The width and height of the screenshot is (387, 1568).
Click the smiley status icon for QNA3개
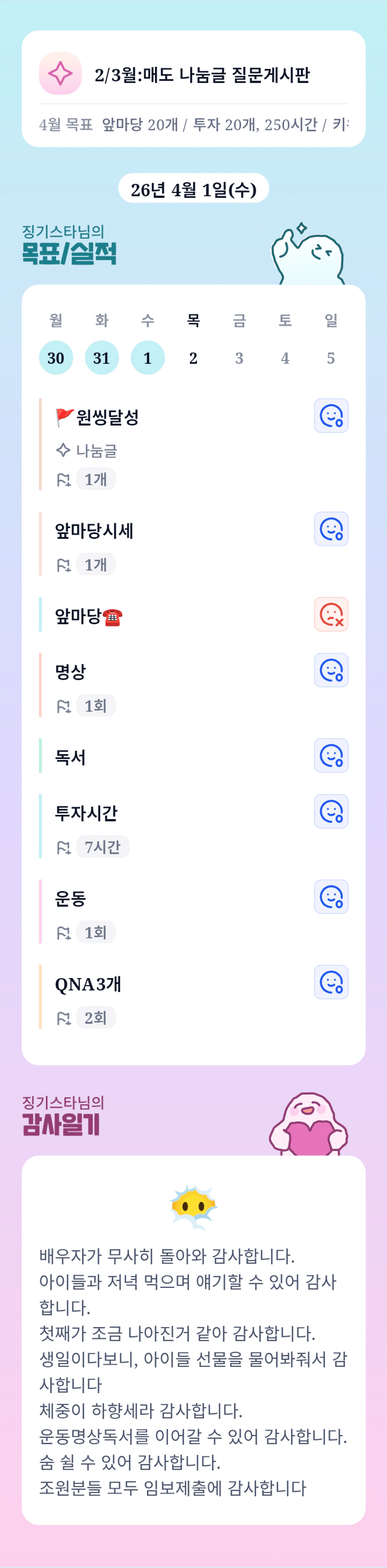[x=331, y=982]
